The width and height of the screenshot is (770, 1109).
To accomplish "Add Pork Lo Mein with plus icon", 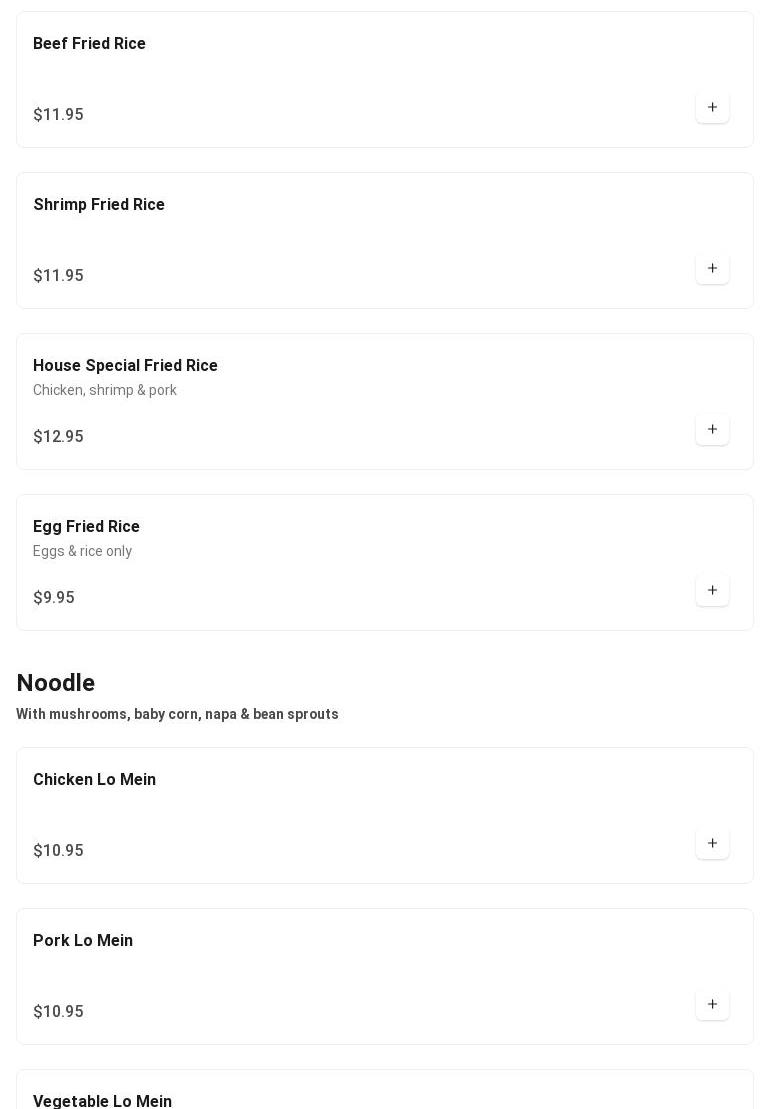I will (x=712, y=1004).
